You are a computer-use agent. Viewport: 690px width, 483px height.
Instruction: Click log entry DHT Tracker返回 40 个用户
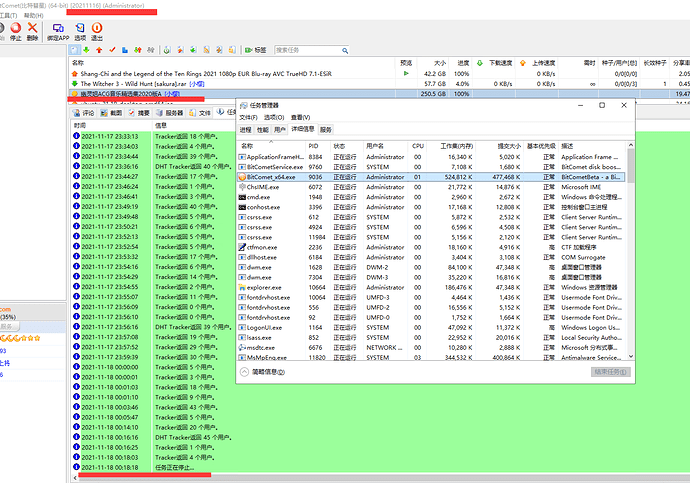click(193, 167)
